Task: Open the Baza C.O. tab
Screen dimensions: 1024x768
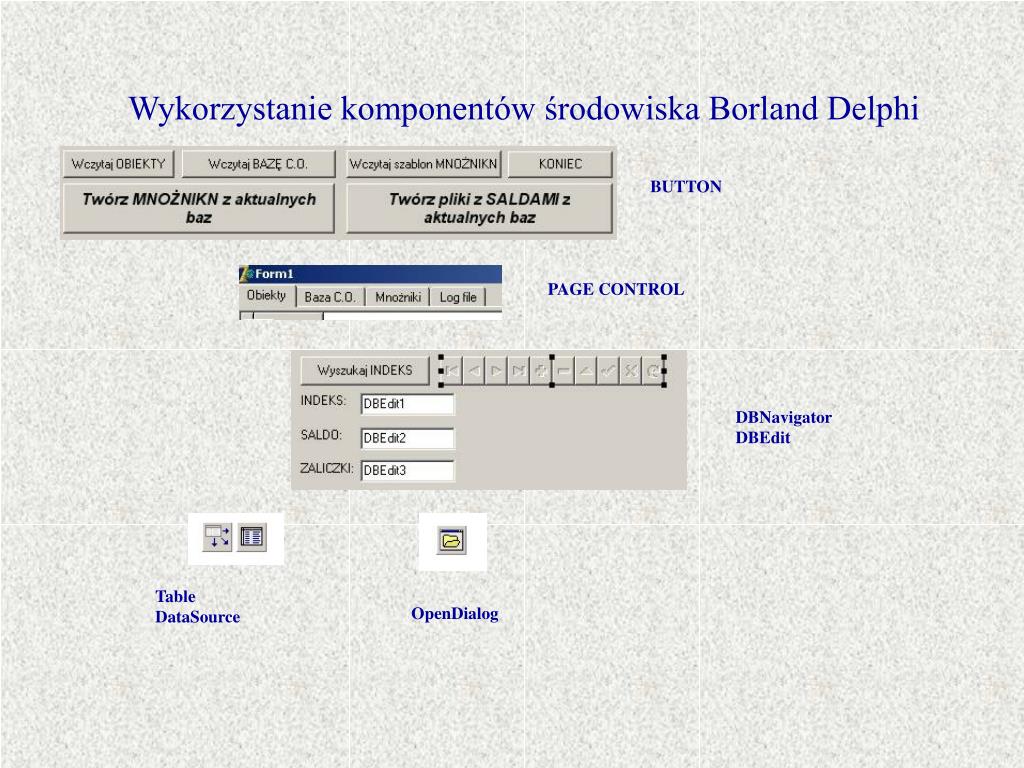Action: click(330, 297)
